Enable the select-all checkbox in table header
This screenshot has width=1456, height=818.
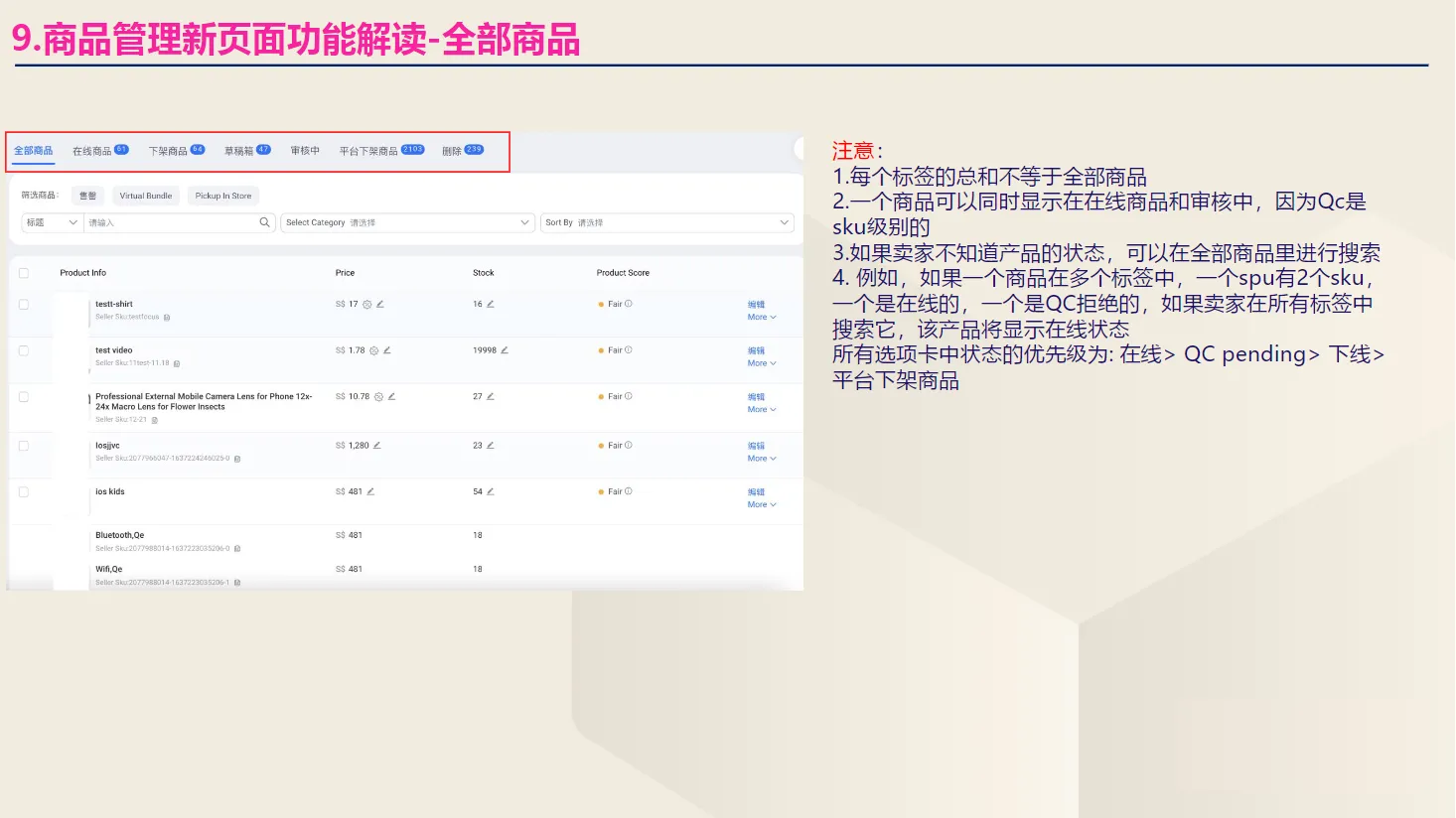pyautogui.click(x=23, y=272)
